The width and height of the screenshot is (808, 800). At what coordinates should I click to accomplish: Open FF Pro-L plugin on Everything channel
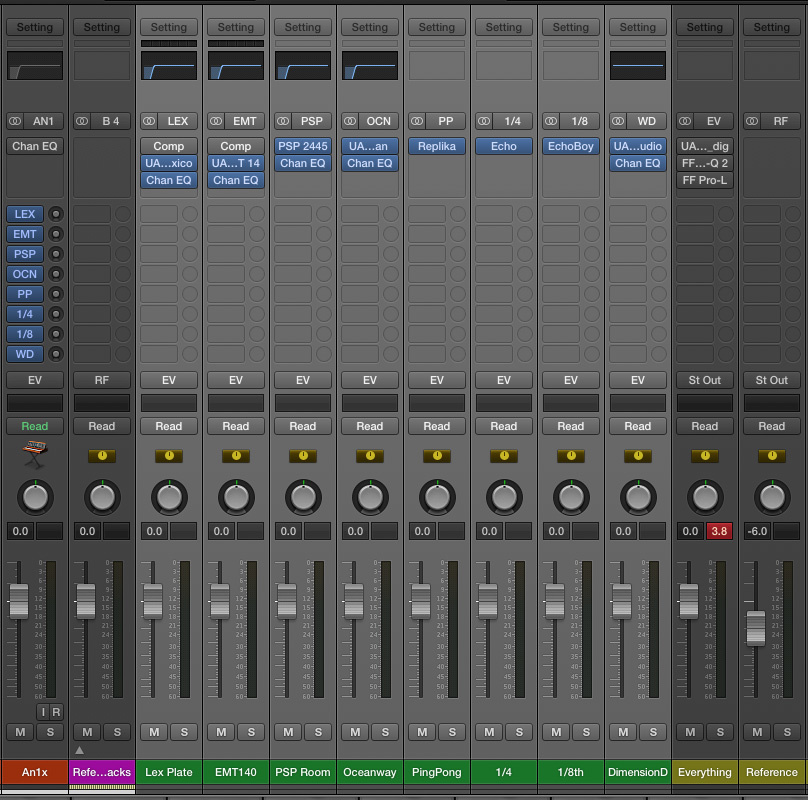click(705, 180)
